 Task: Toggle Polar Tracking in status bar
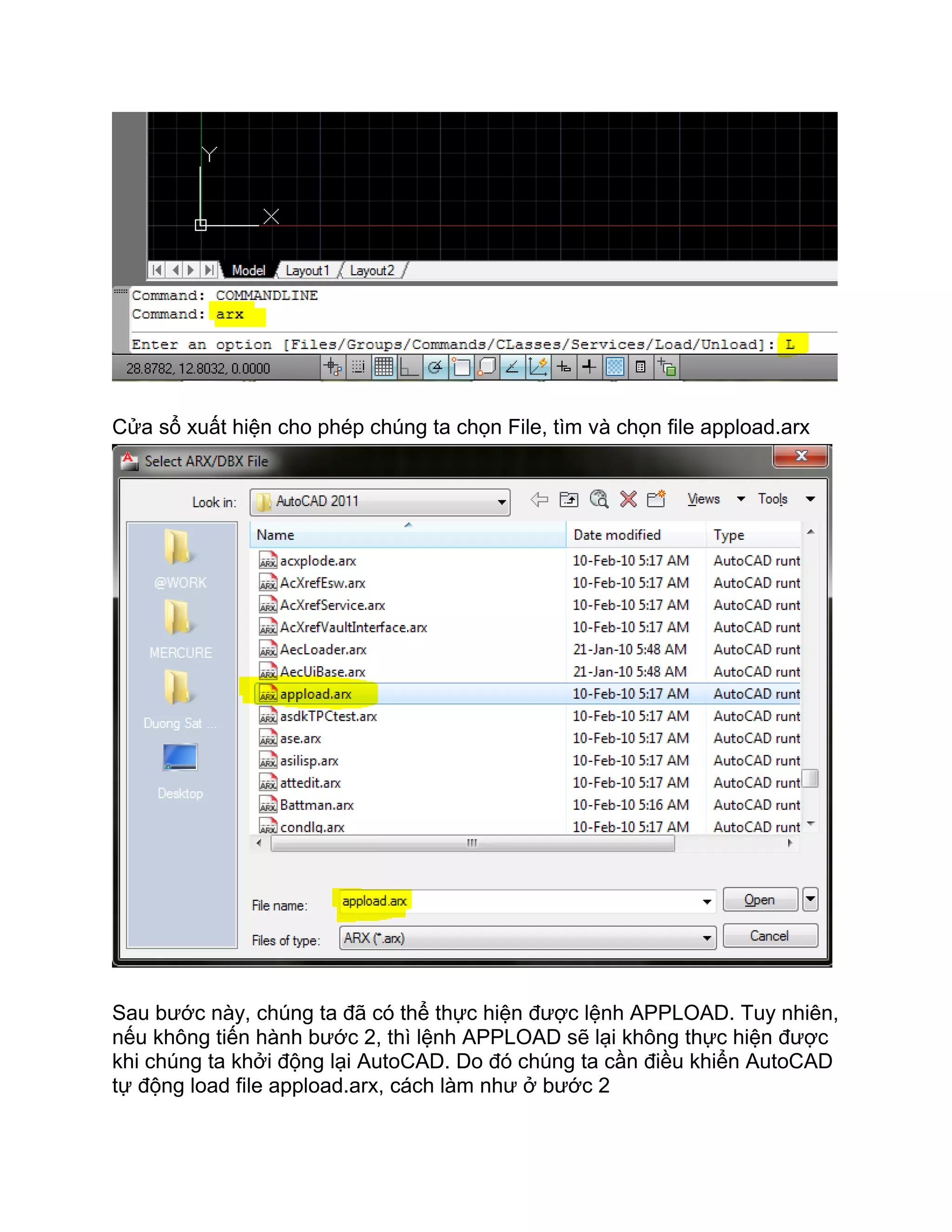435,367
